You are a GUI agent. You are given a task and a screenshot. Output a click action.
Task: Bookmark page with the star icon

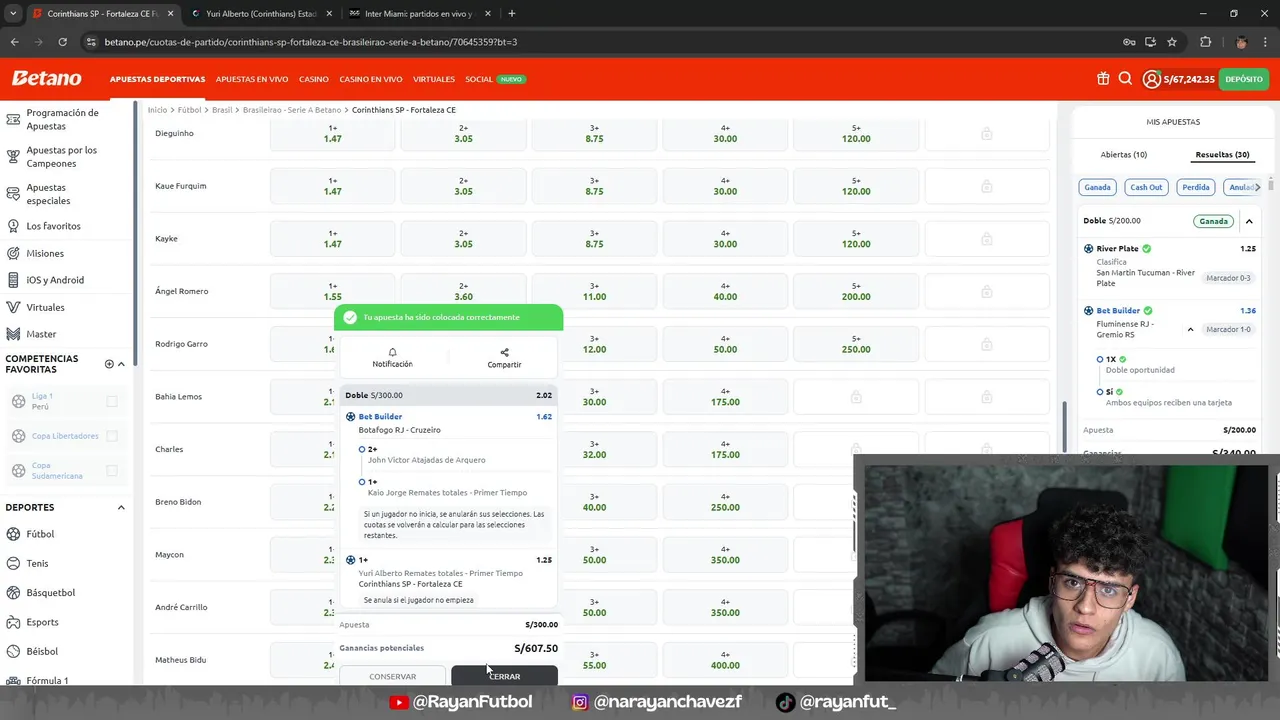pos(1172,42)
